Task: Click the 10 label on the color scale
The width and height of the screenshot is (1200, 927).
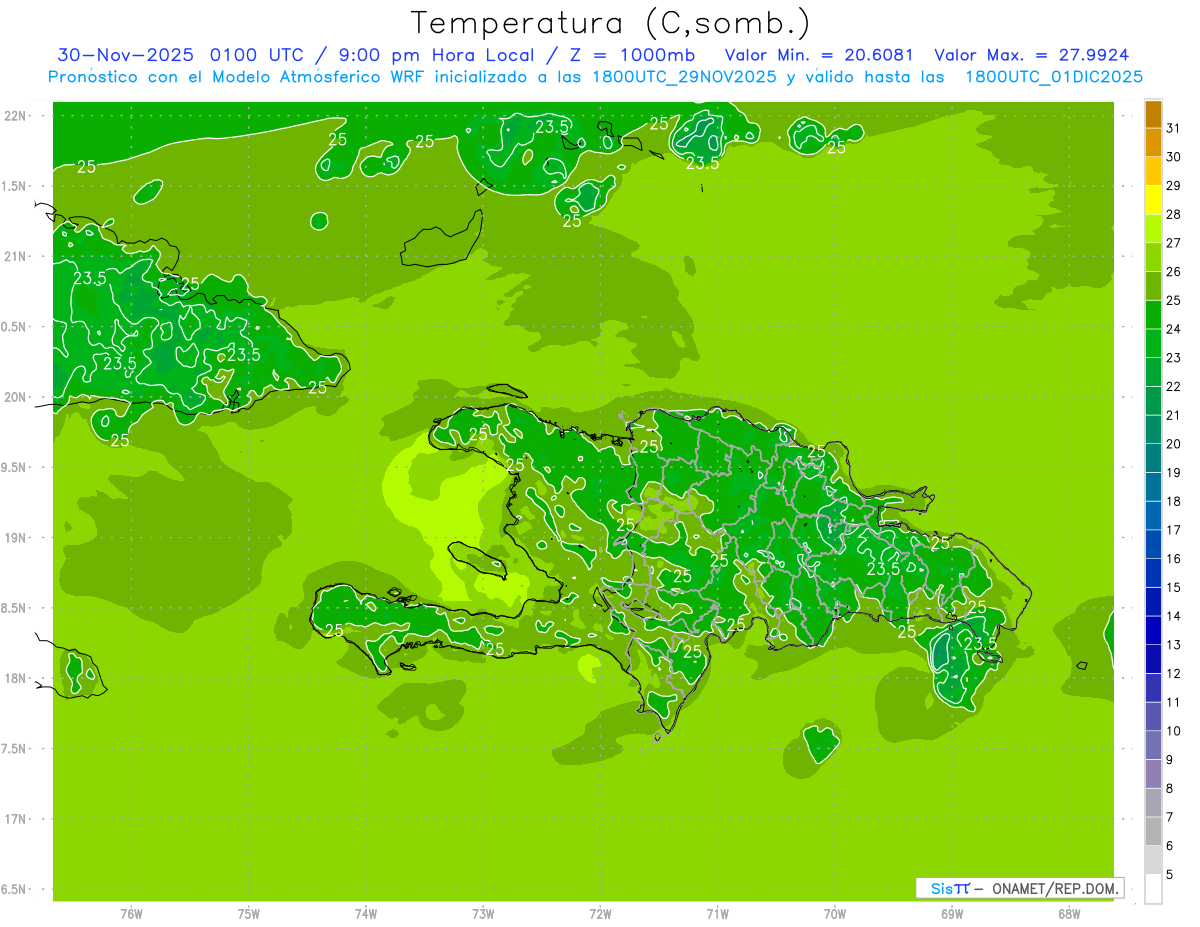Action: coord(1173,731)
